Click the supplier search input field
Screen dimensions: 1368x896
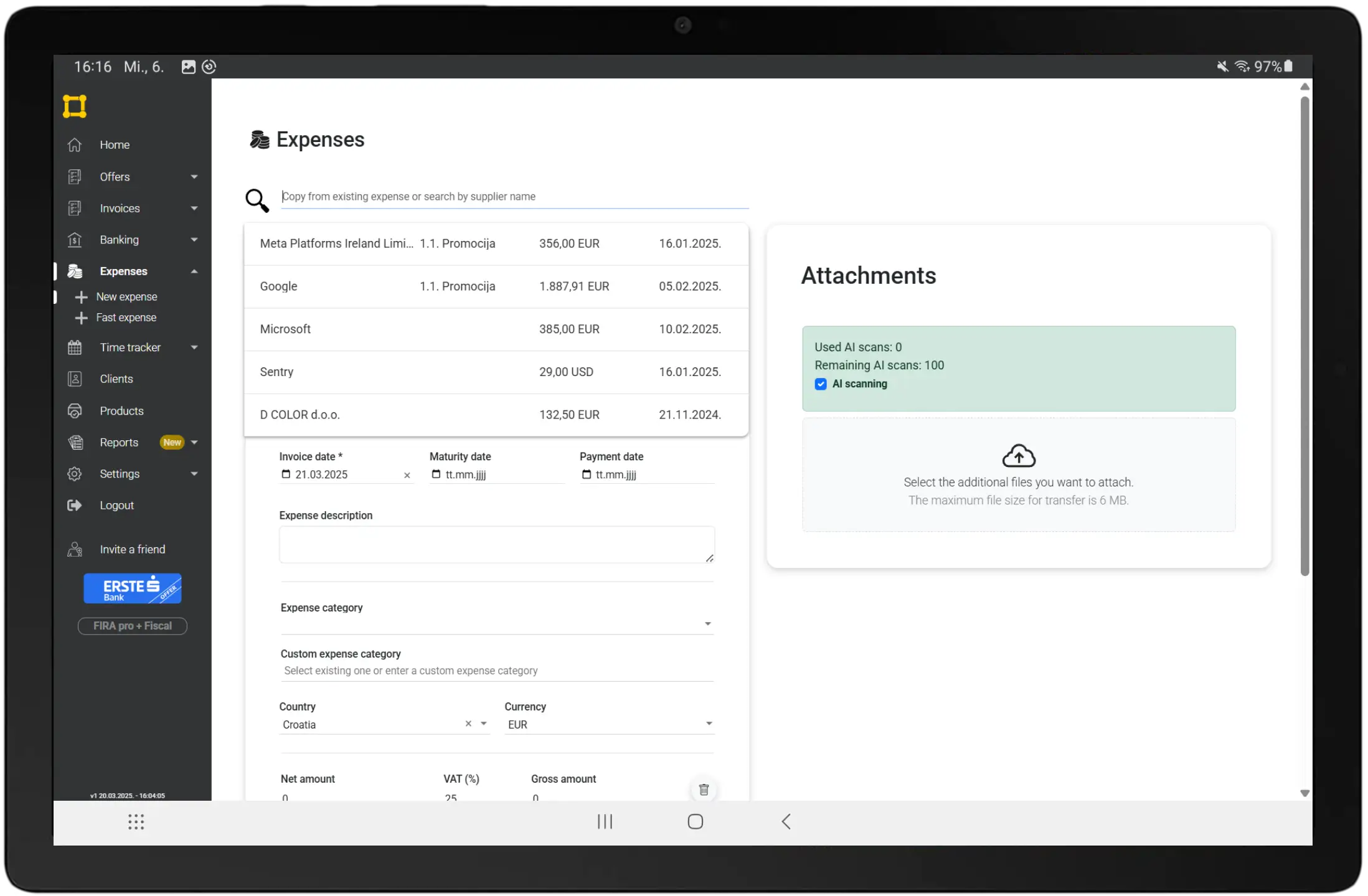pyautogui.click(x=515, y=197)
